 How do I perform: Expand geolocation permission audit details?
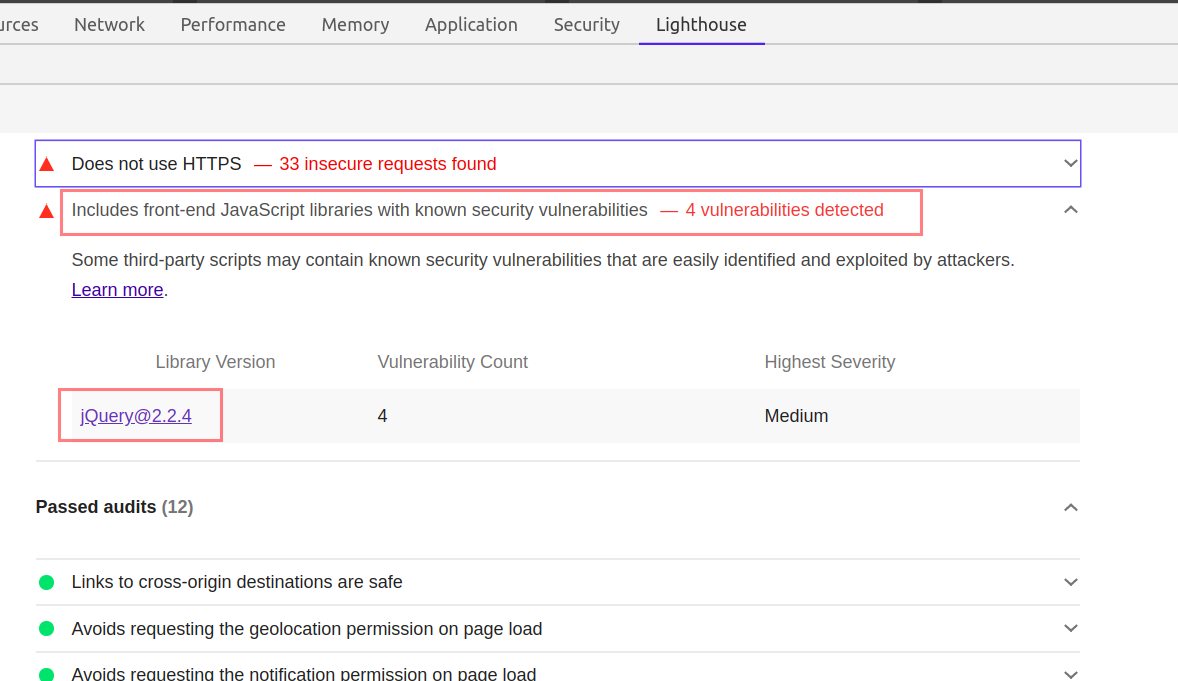point(1071,628)
